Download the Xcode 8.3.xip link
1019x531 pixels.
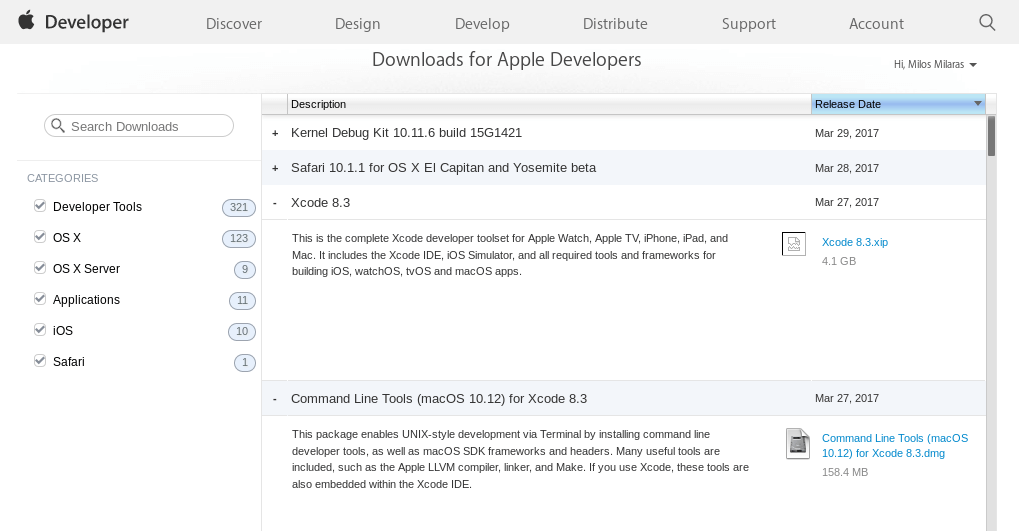pyautogui.click(x=855, y=242)
